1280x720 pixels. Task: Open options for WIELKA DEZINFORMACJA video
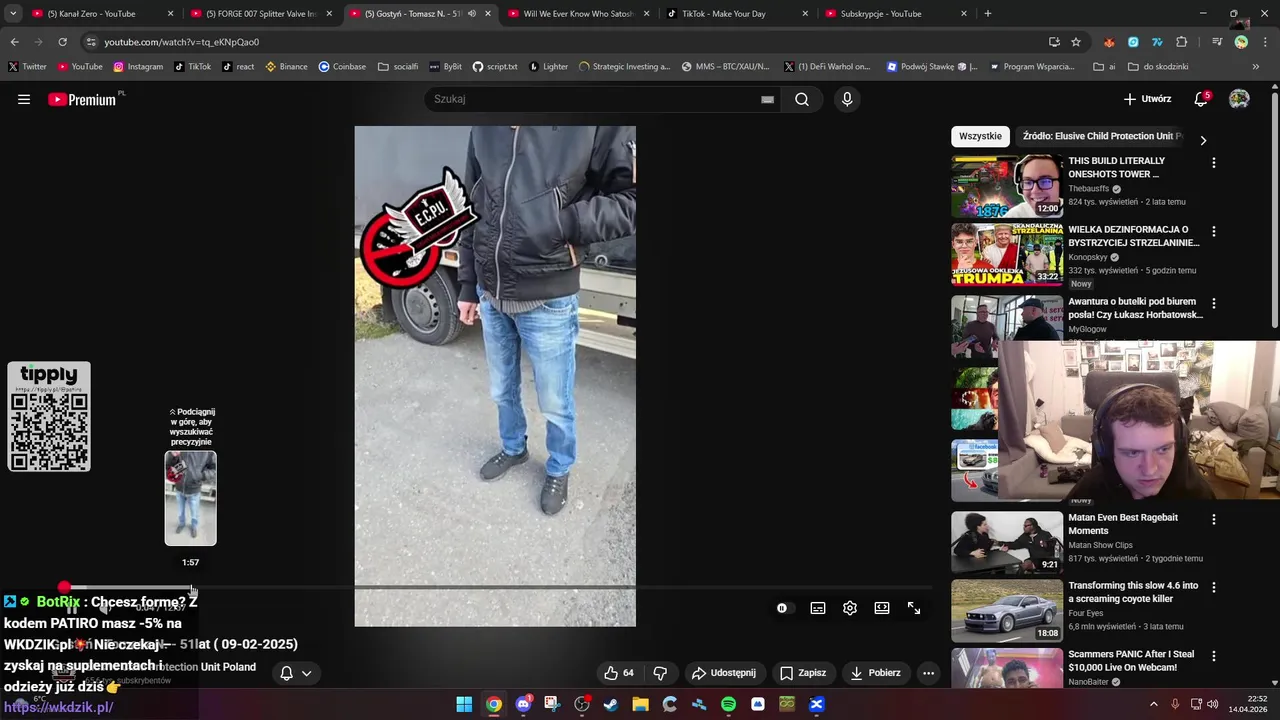pos(1214,231)
